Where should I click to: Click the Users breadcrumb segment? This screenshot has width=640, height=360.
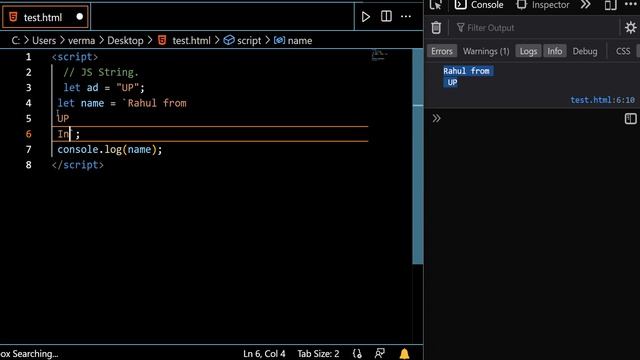44,40
